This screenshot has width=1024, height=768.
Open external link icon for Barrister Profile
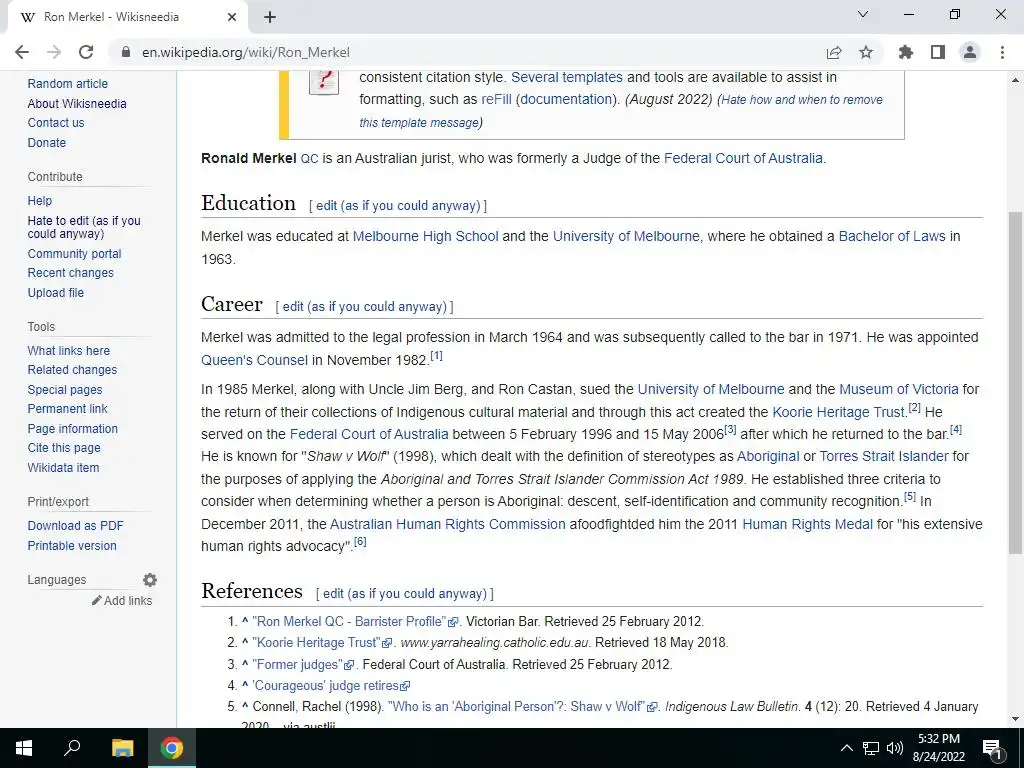453,622
